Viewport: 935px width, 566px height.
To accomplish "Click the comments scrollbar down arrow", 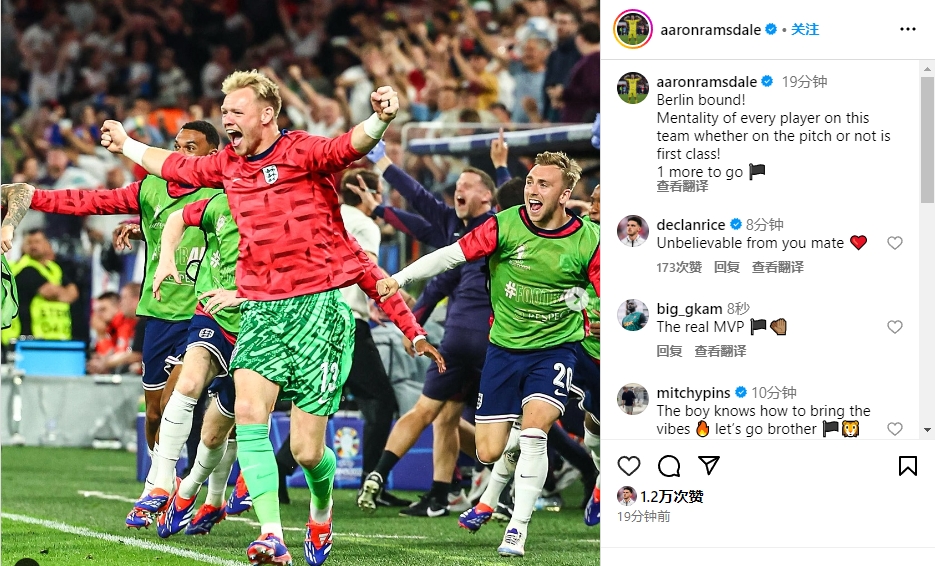I will coord(927,429).
